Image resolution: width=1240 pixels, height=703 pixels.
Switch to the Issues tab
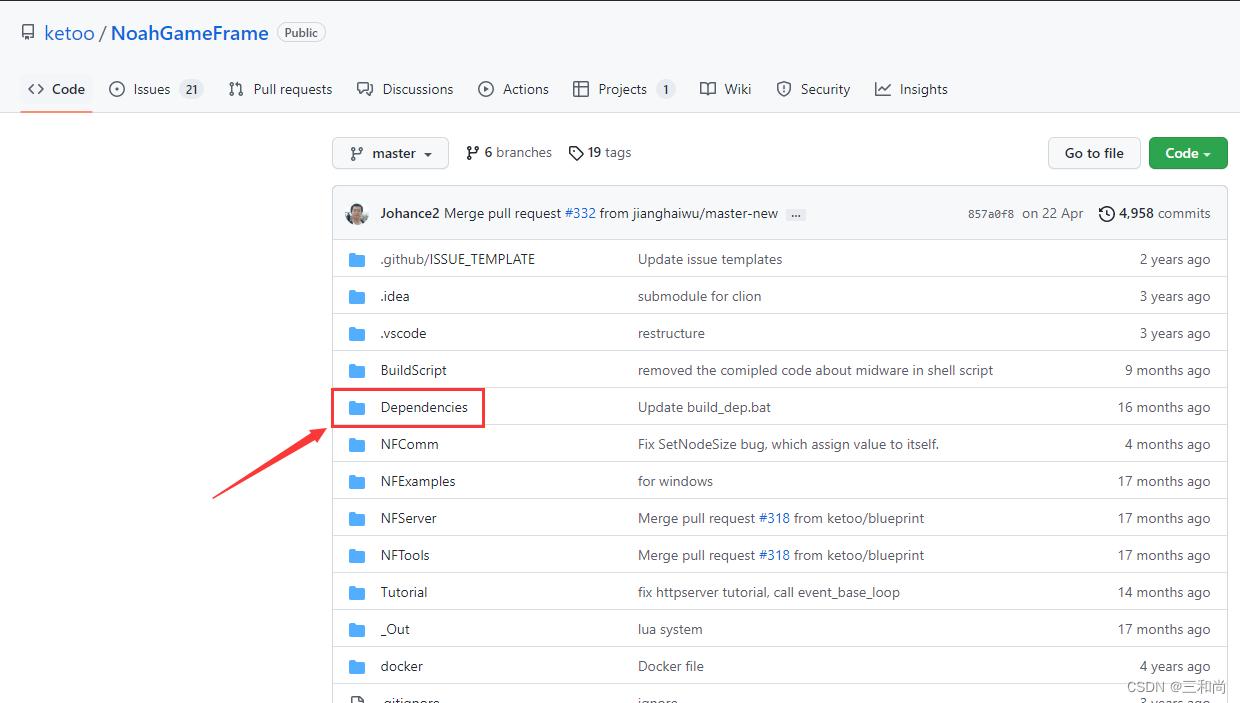154,89
